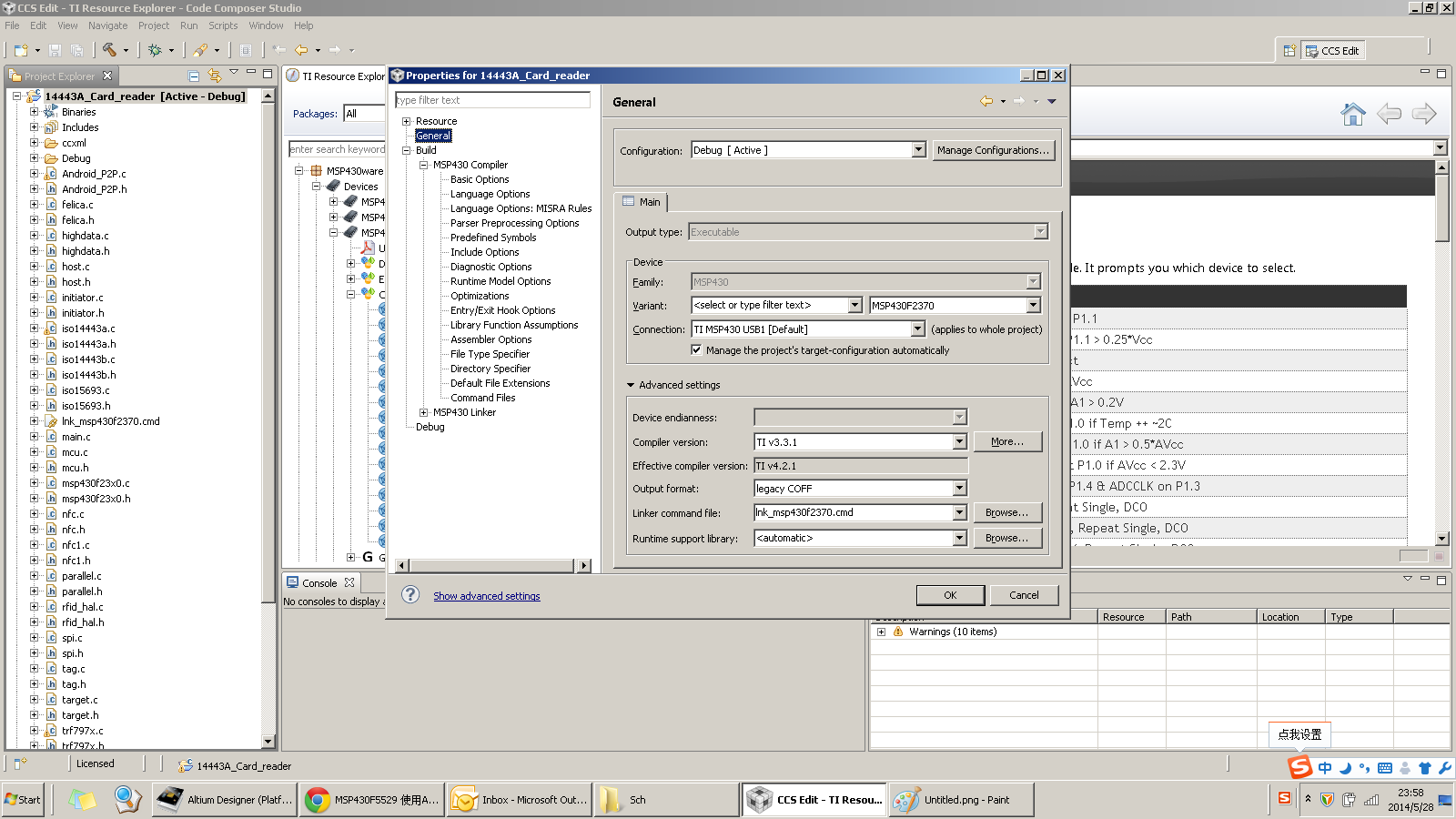Screen dimensions: 1456x819
Task: Click the type filter text field
Action: [492, 100]
